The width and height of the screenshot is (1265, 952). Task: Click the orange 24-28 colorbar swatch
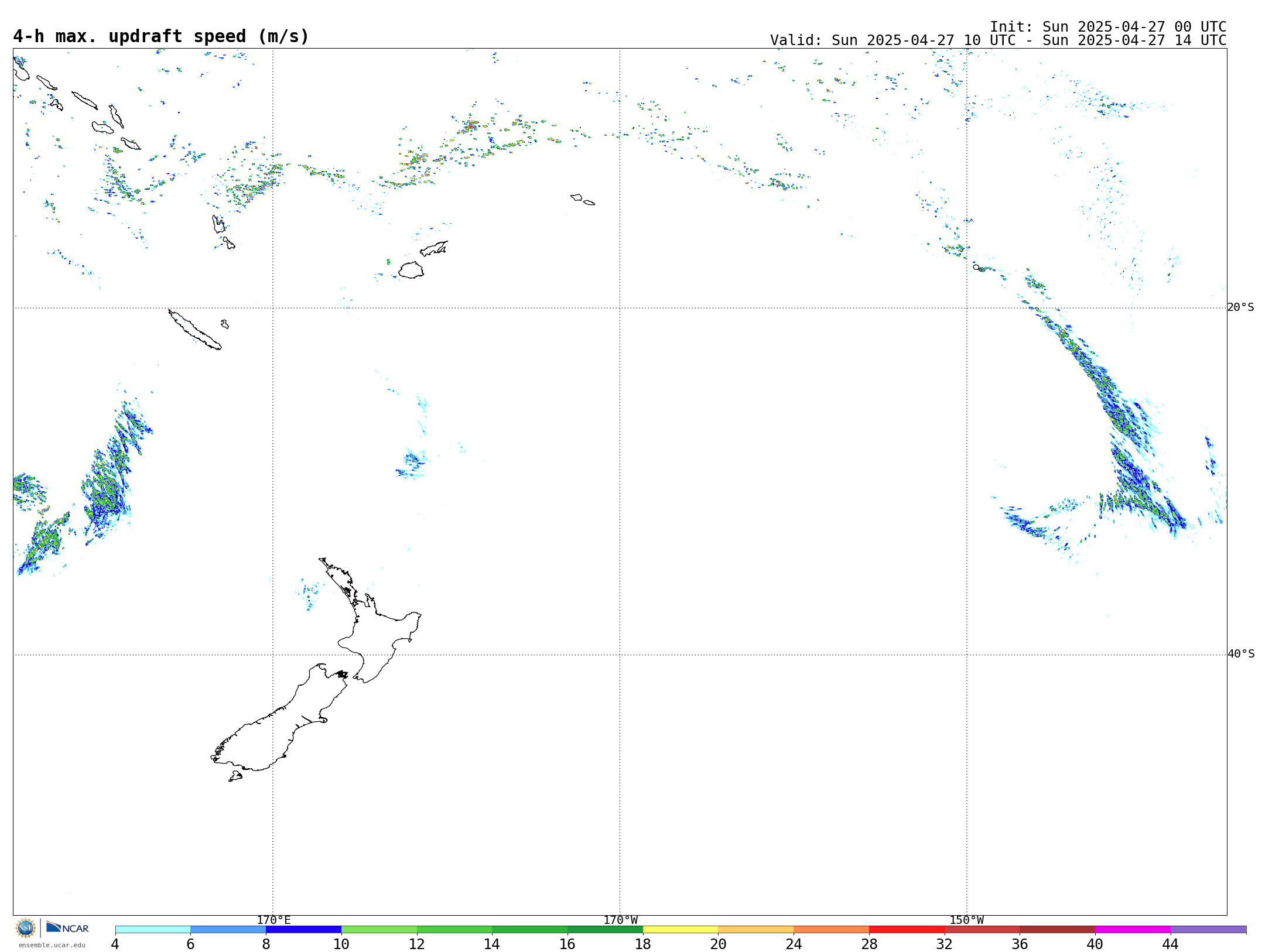[831, 929]
